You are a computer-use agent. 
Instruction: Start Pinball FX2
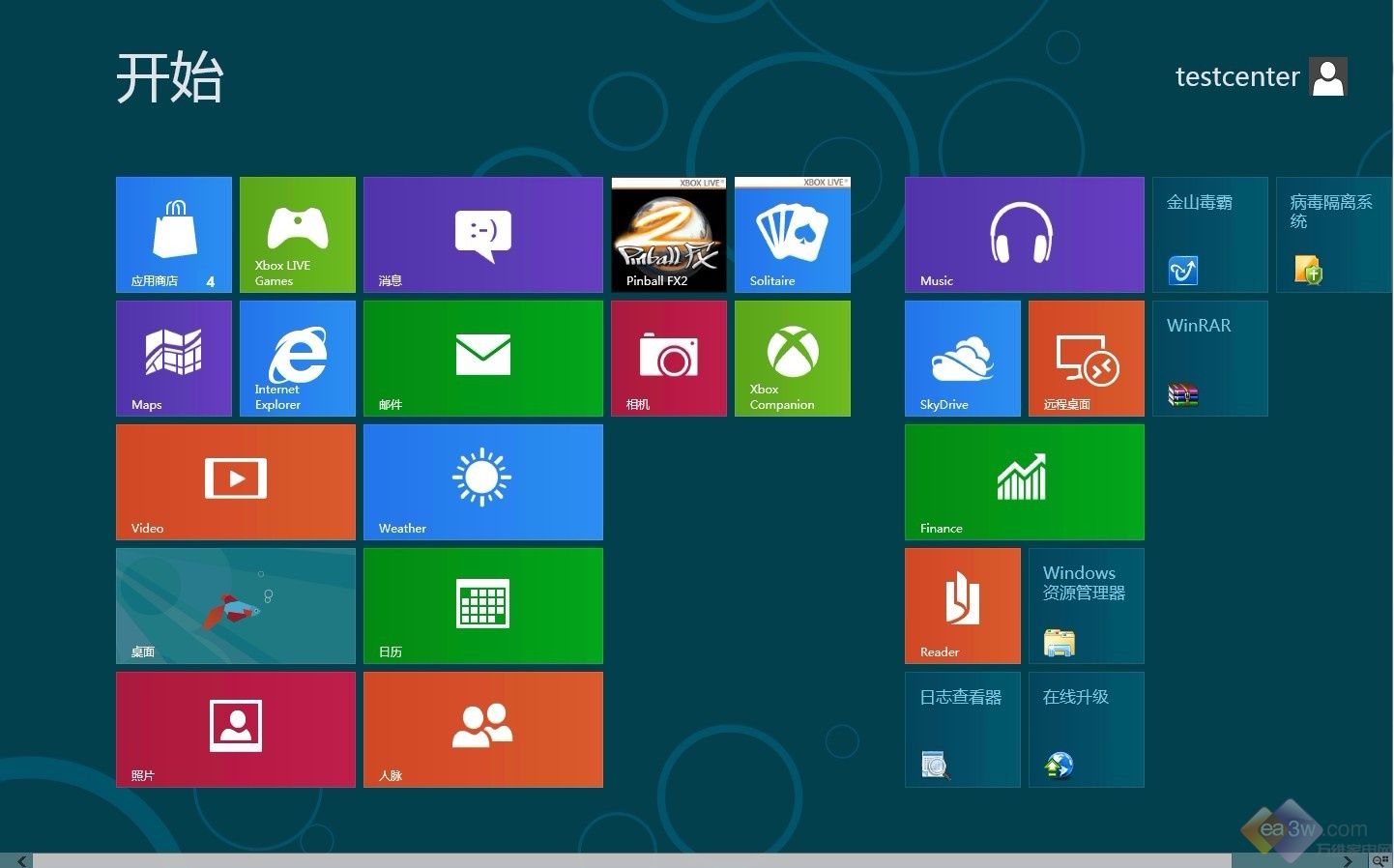click(x=668, y=234)
